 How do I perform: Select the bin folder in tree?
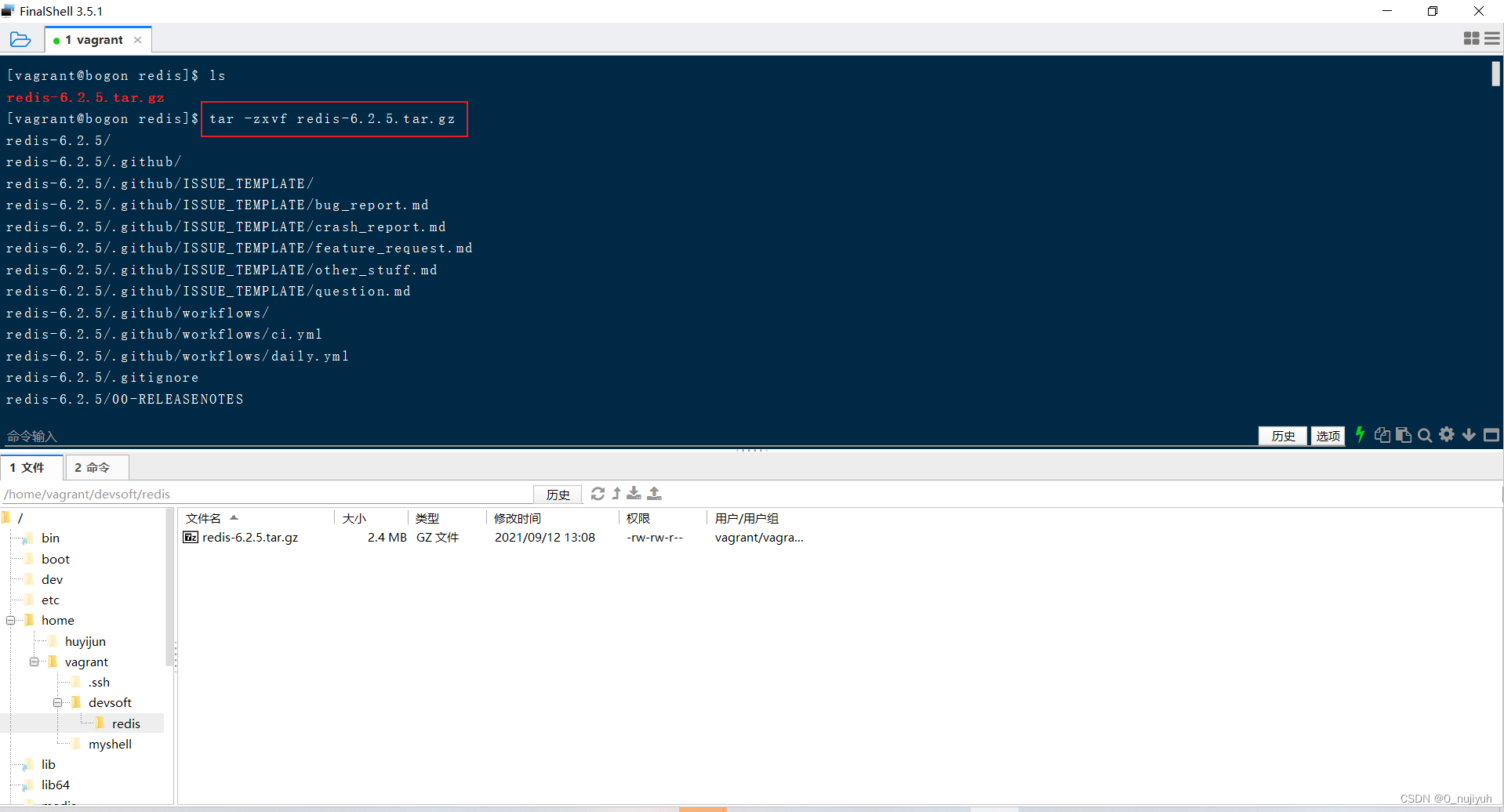[x=50, y=538]
